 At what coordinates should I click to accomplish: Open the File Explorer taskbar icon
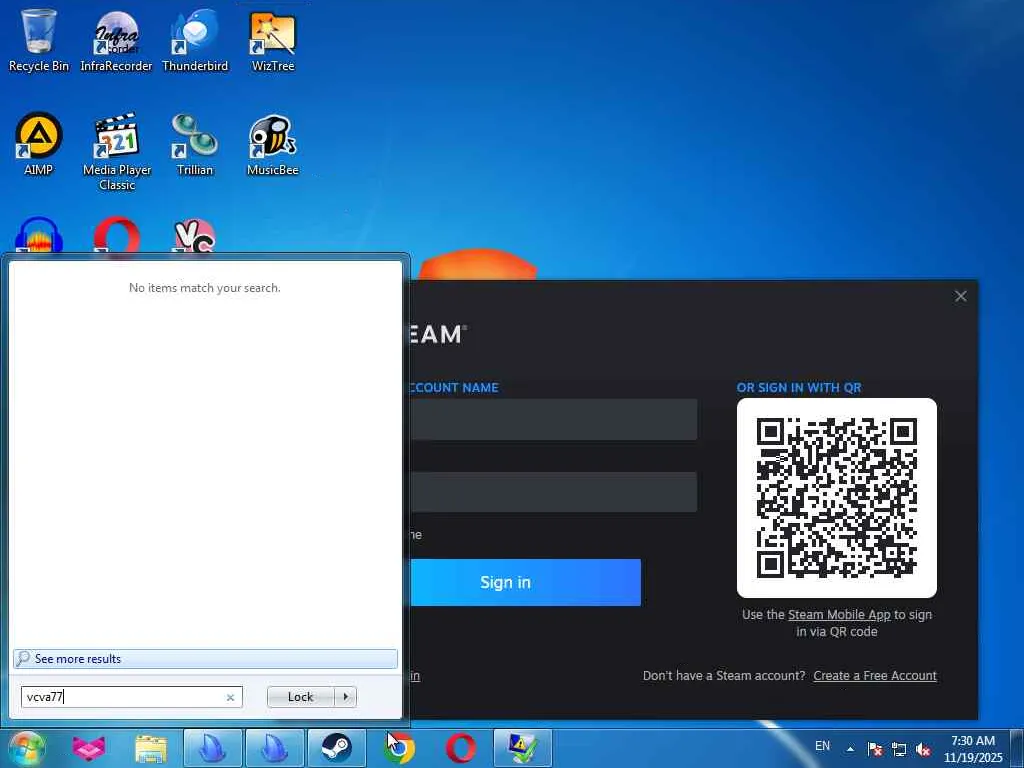[151, 748]
